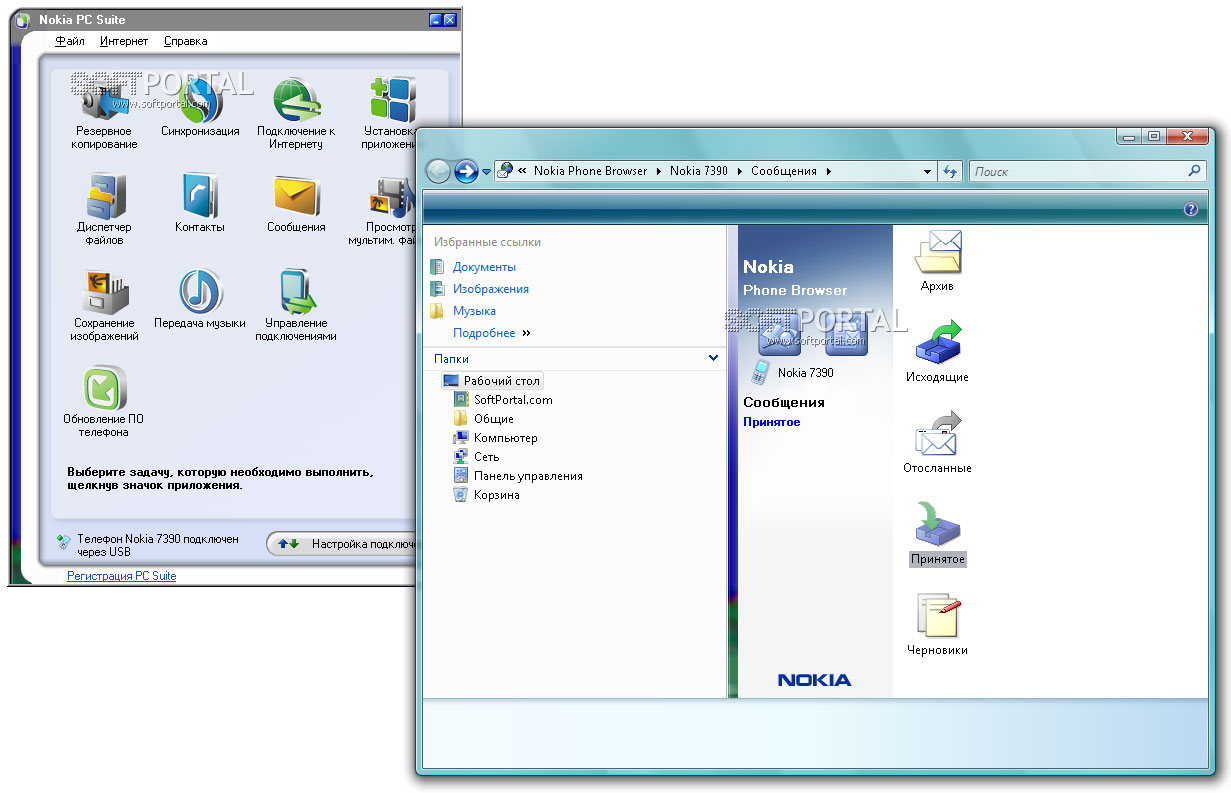Click the refresh button beside address bar

coord(951,171)
